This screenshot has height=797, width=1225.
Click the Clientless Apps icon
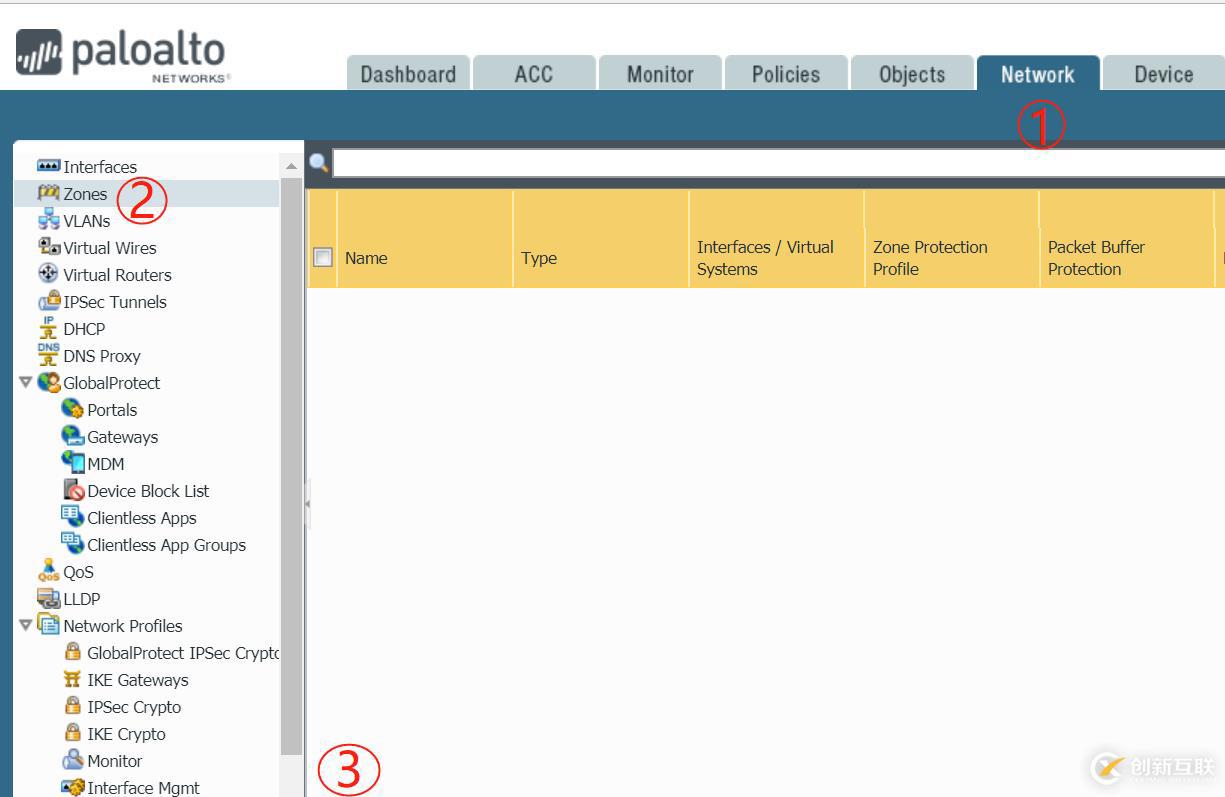72,517
